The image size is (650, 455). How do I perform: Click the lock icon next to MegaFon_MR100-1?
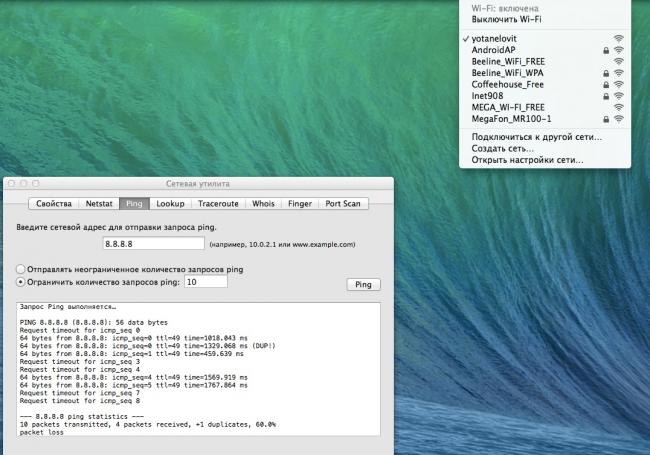tap(606, 119)
